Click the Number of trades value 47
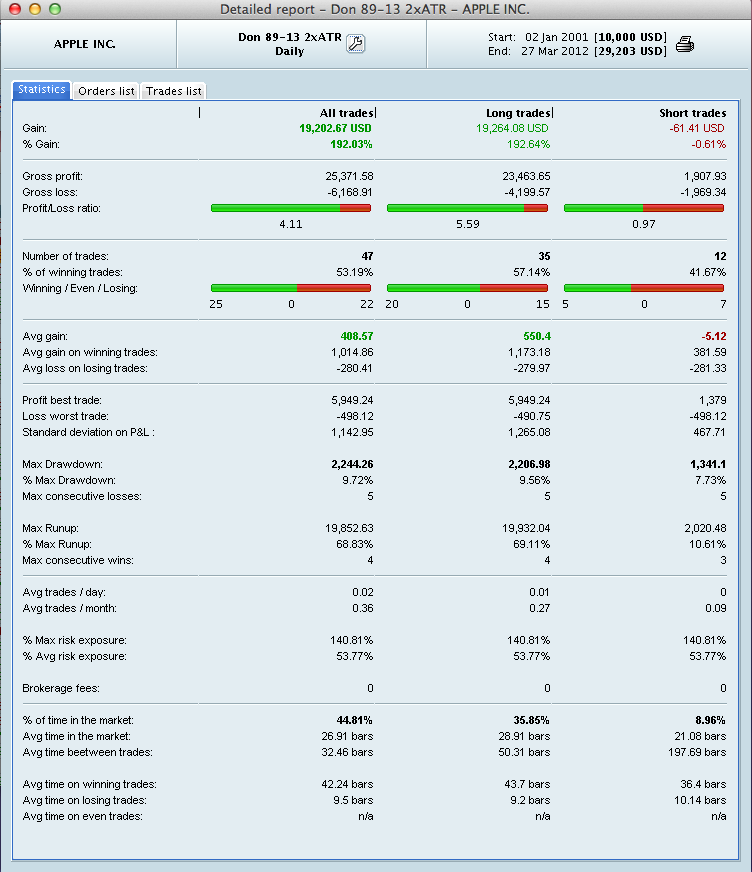752x872 pixels. coord(367,256)
